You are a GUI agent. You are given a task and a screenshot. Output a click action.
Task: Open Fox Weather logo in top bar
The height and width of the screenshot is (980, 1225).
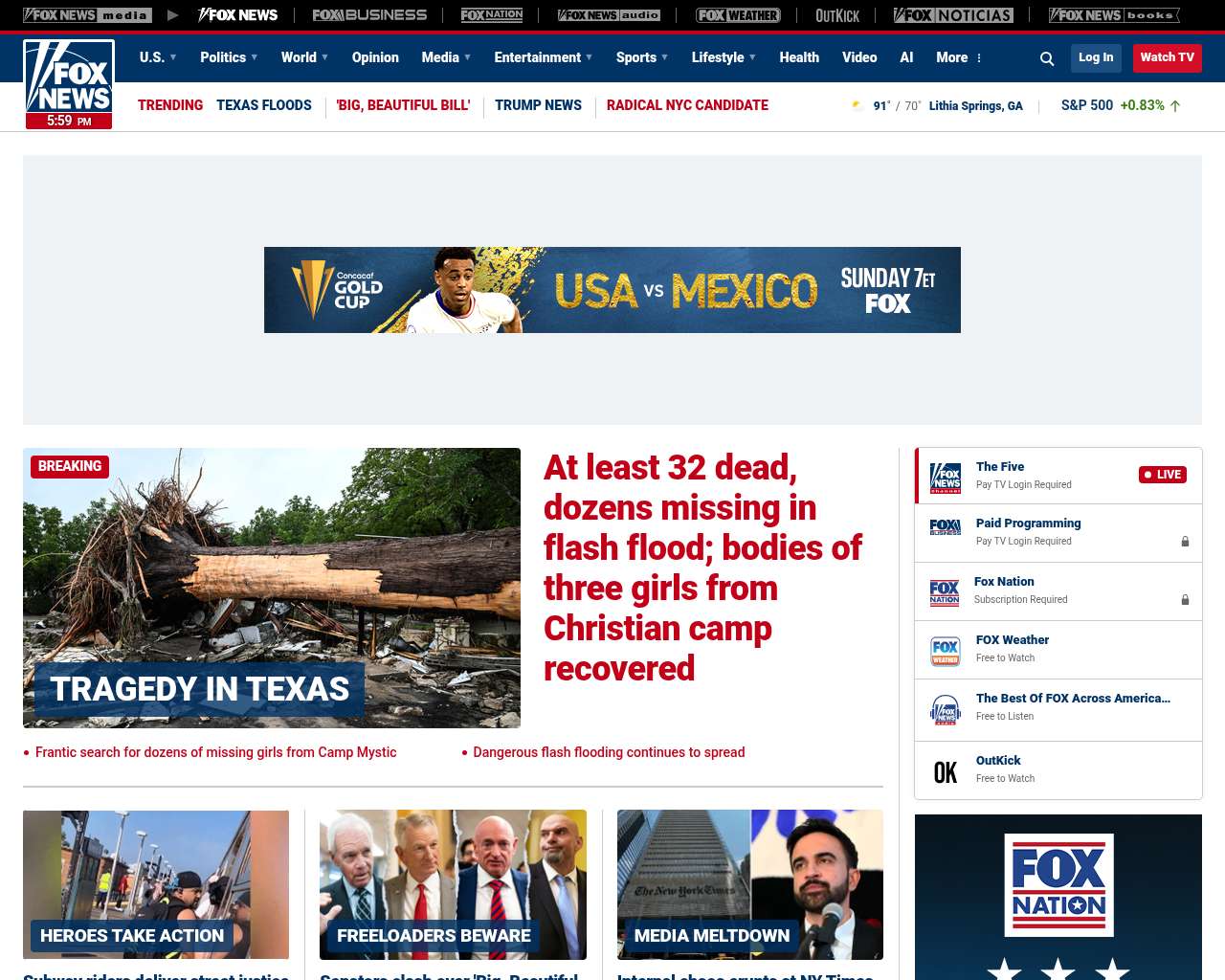point(738,15)
